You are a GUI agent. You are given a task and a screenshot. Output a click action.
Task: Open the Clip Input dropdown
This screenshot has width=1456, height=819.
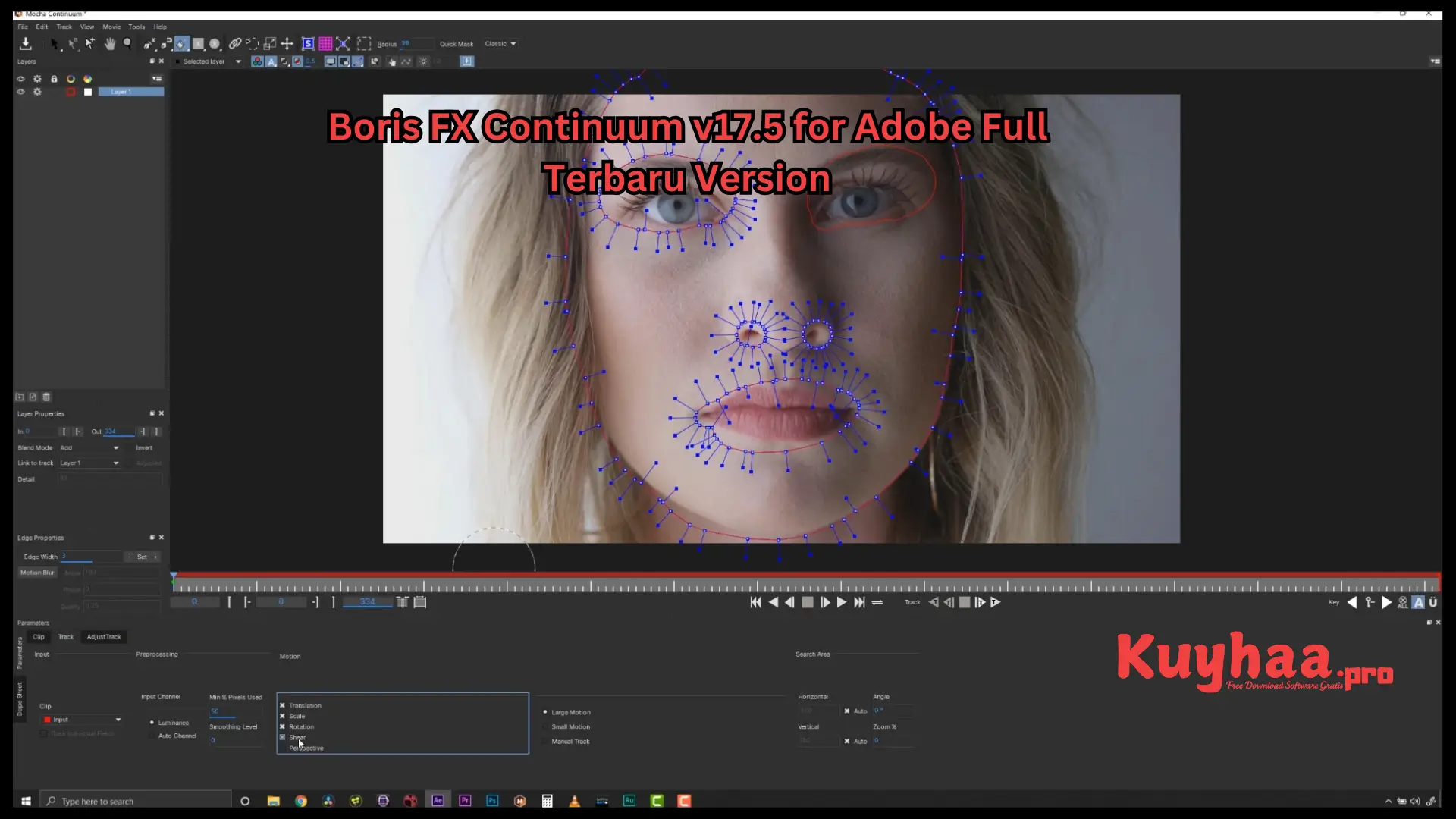pyautogui.click(x=82, y=720)
